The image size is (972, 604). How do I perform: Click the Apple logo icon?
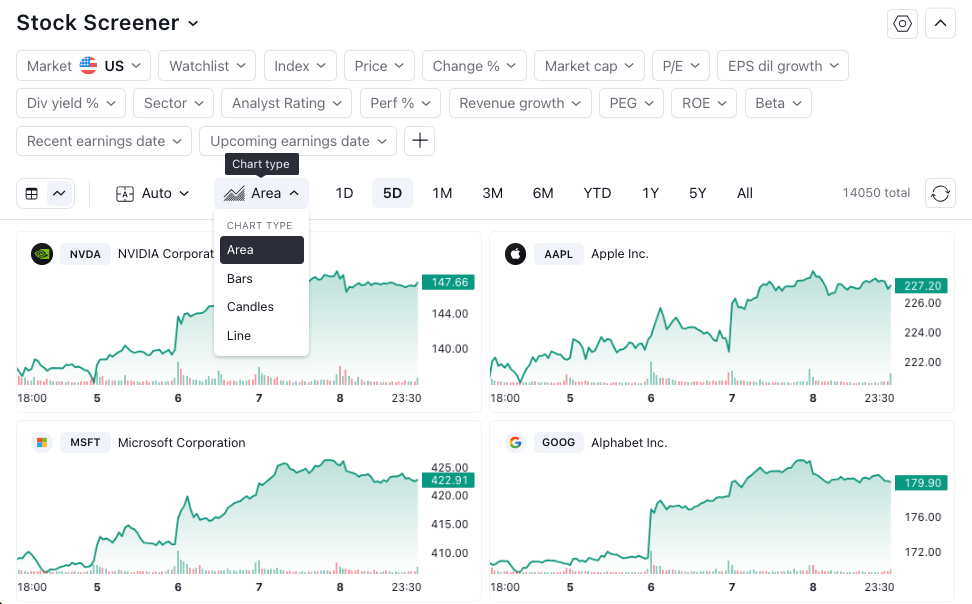(x=515, y=254)
